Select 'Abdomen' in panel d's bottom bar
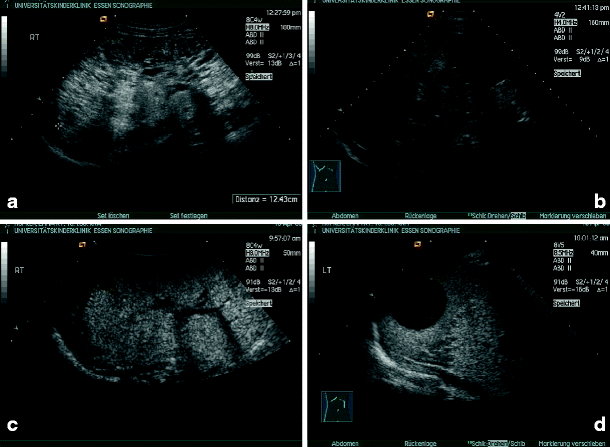 click(x=345, y=443)
